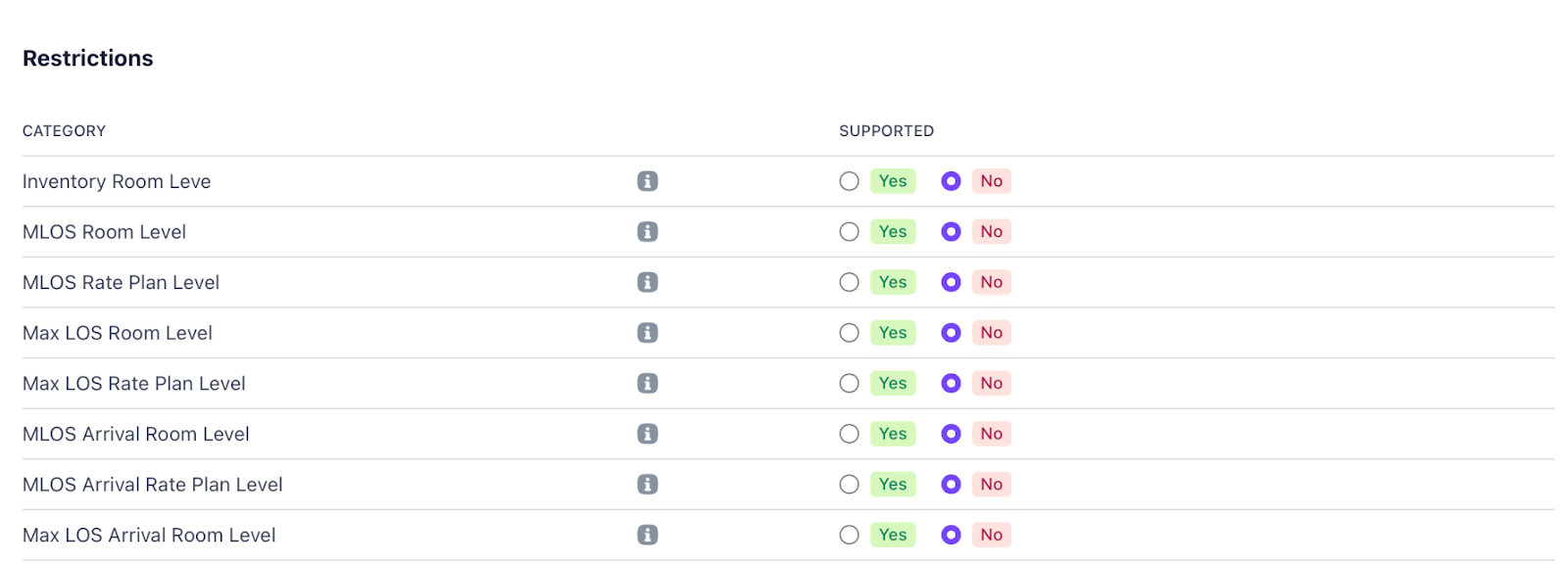Click info icon for Max LOS Rate Plan Level
Screen dimensions: 1568x566
647,384
